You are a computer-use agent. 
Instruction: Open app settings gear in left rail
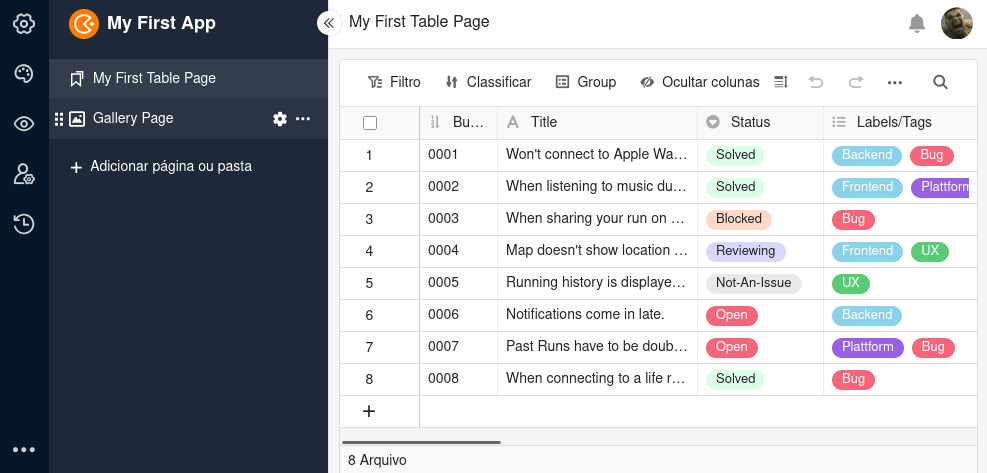24,24
